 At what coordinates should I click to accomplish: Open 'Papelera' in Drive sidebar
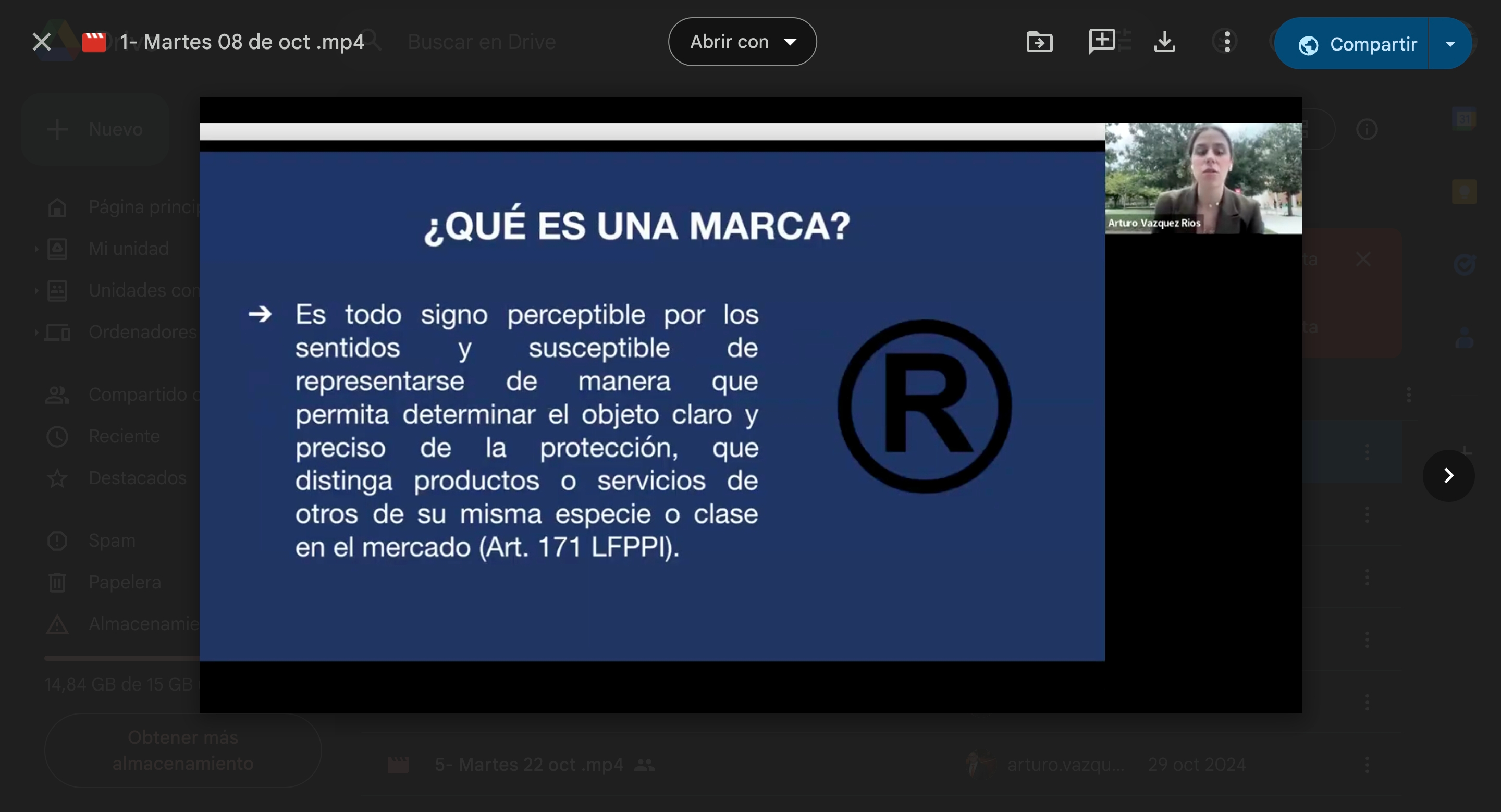(125, 583)
